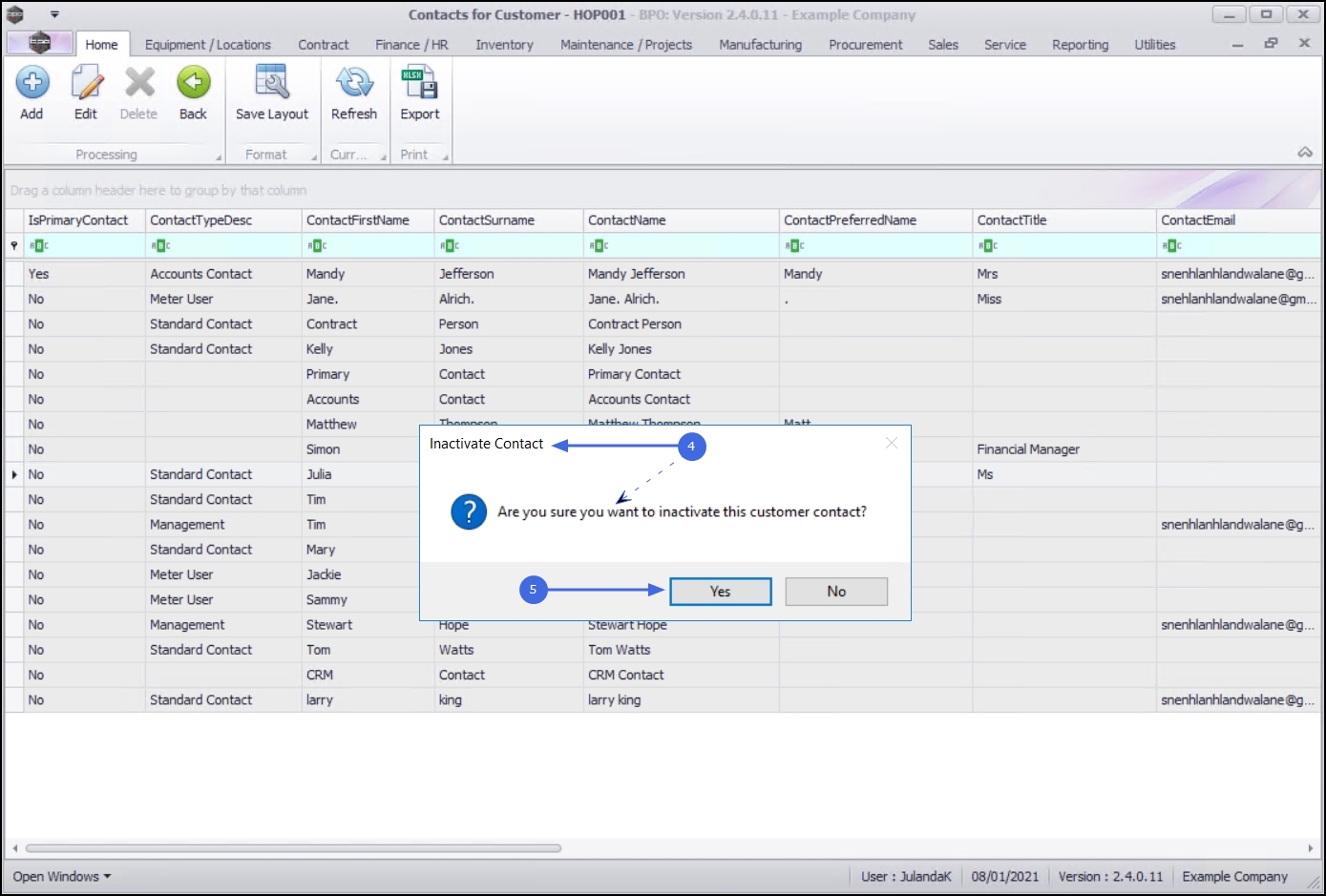The image size is (1326, 896).
Task: Click the Financial Manager title cell
Action: 1064,449
